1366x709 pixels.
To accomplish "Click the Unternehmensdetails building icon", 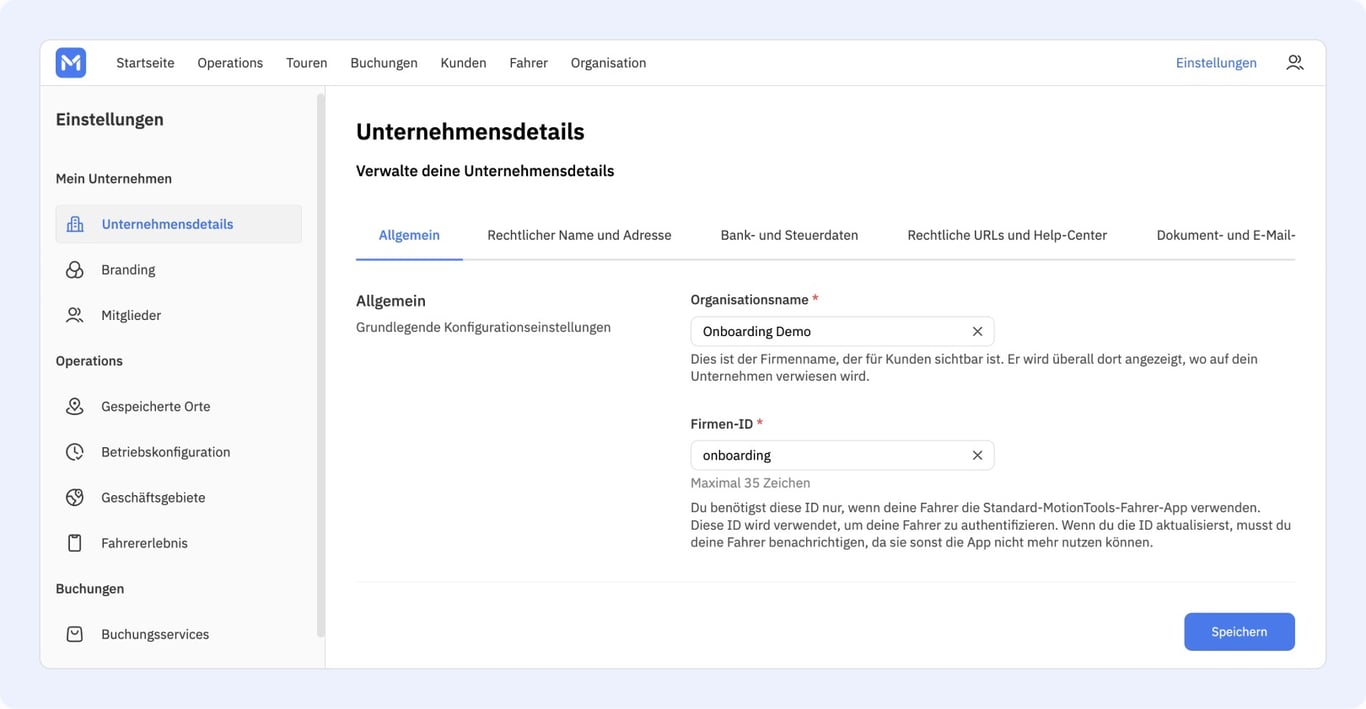I will coord(75,224).
